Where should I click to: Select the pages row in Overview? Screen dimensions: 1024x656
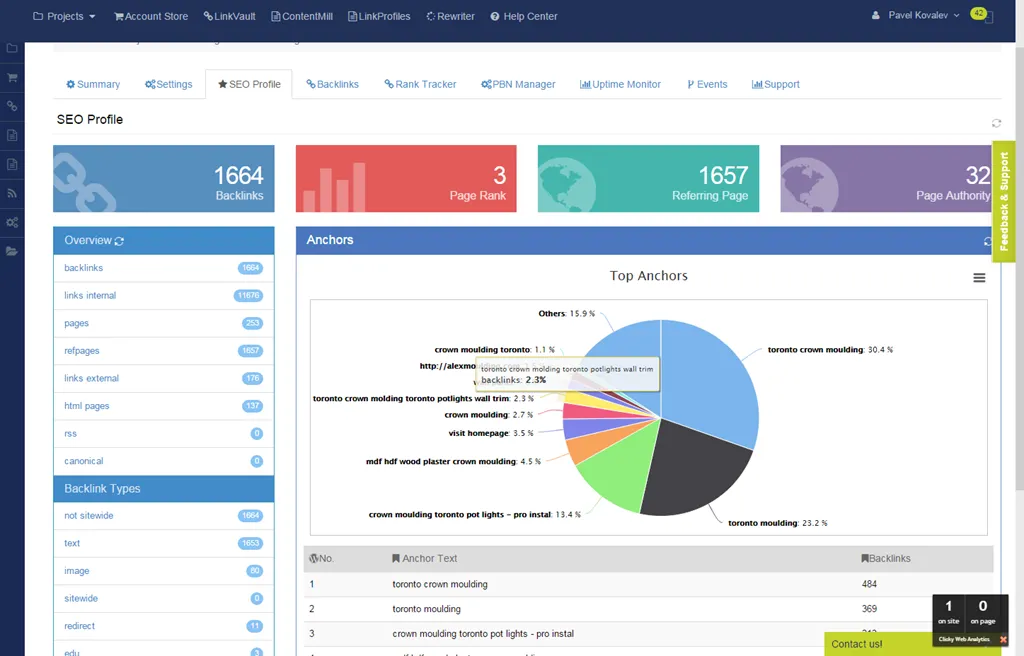pyautogui.click(x=164, y=323)
